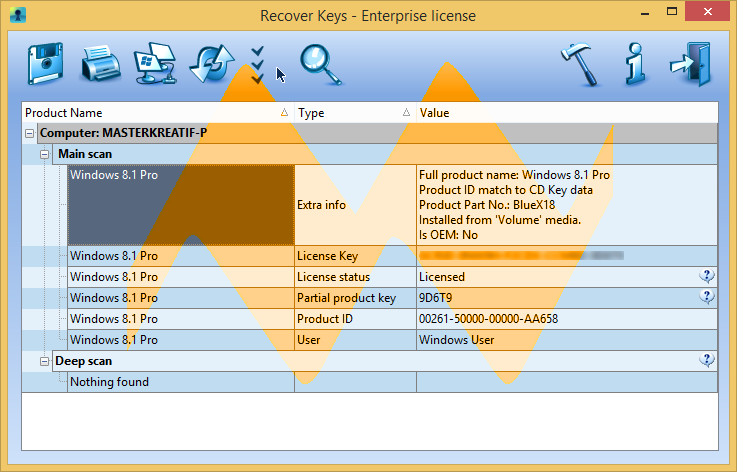Select the Main scan row label
This screenshot has width=737, height=472.
pos(85,154)
